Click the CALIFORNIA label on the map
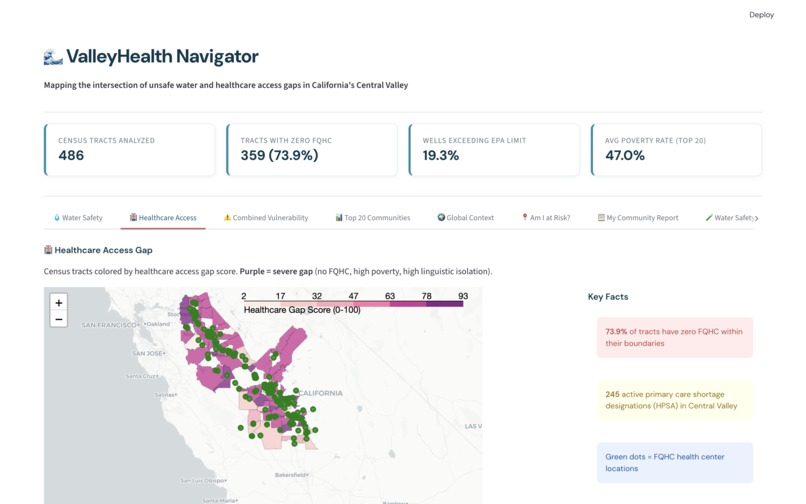Screen dimensions: 806x504 point(320,393)
